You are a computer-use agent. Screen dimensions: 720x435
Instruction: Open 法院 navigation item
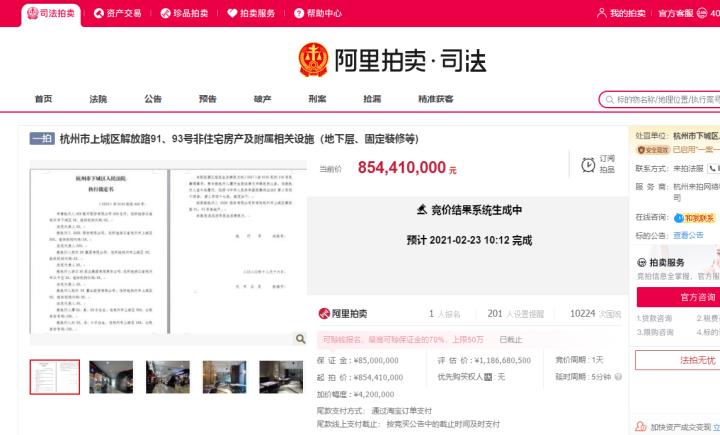(98, 99)
